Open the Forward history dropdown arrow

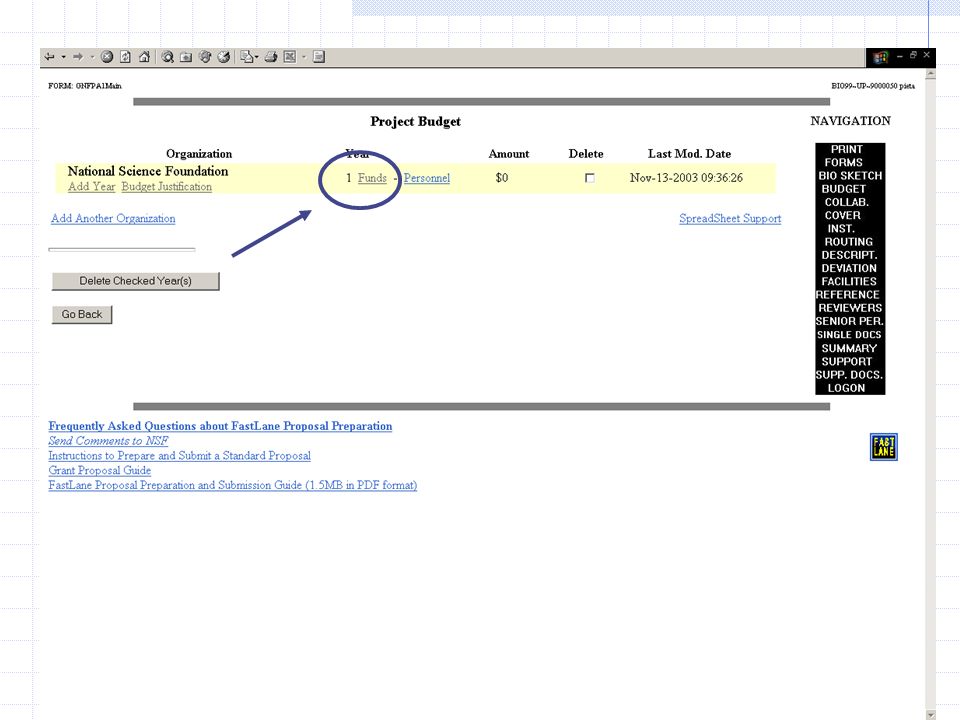pos(92,57)
